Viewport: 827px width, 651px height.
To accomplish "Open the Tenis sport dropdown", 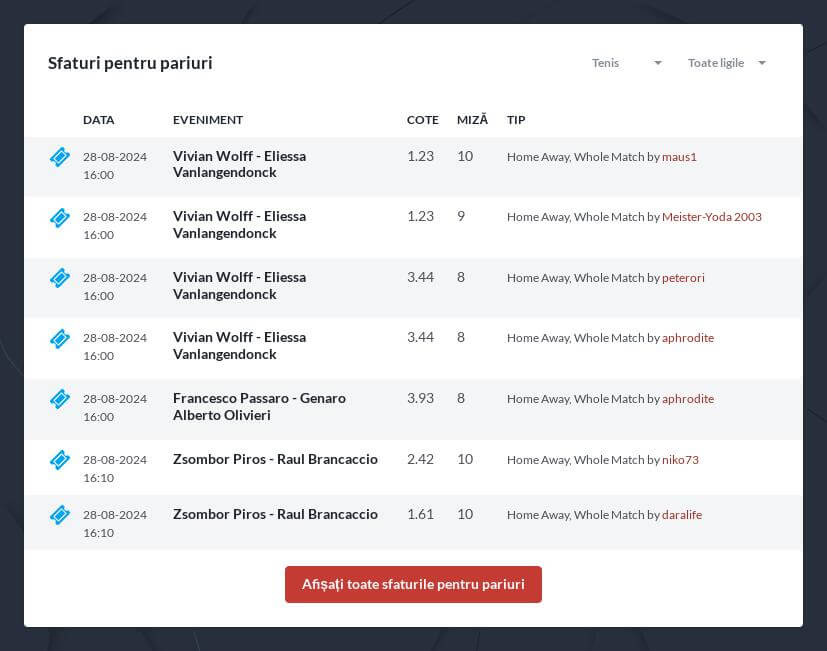I will tap(627, 63).
